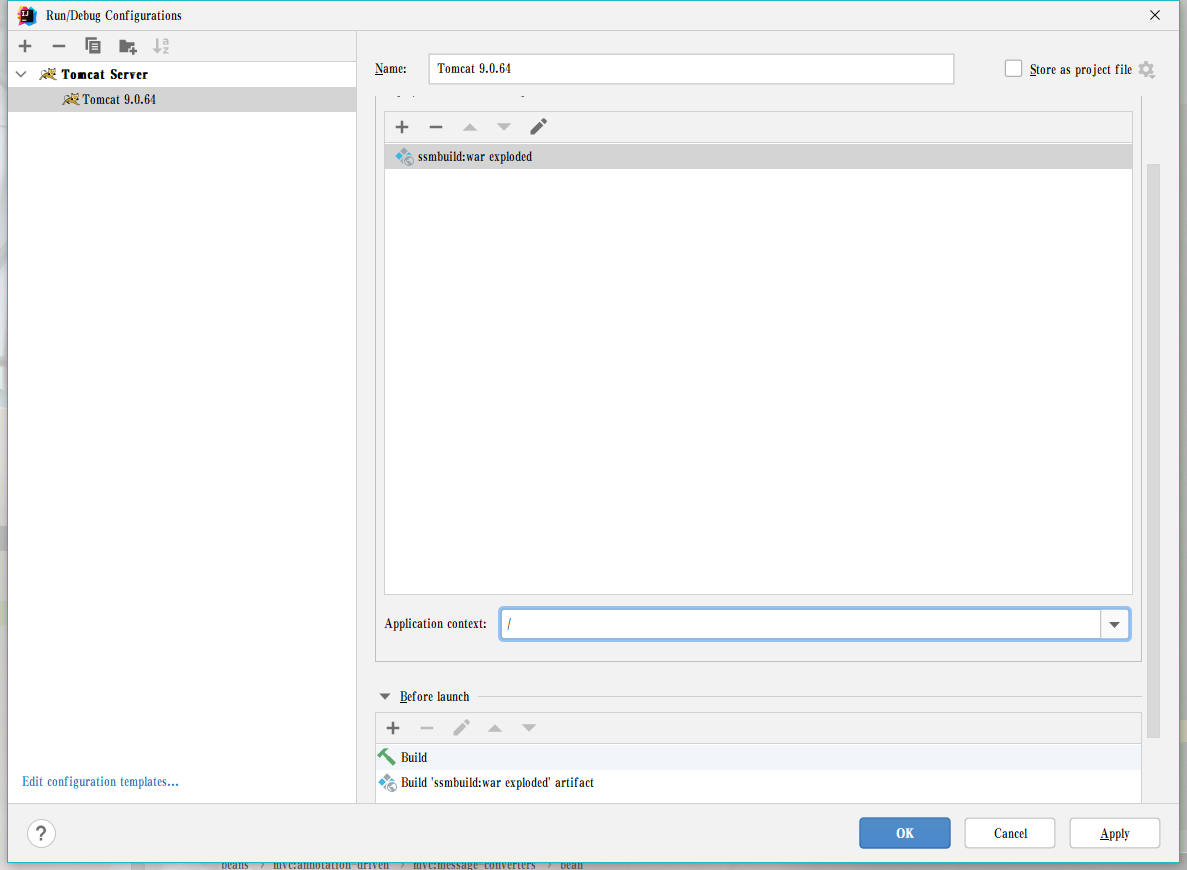Add new run configuration with plus icon
The width and height of the screenshot is (1187, 870).
[25, 46]
